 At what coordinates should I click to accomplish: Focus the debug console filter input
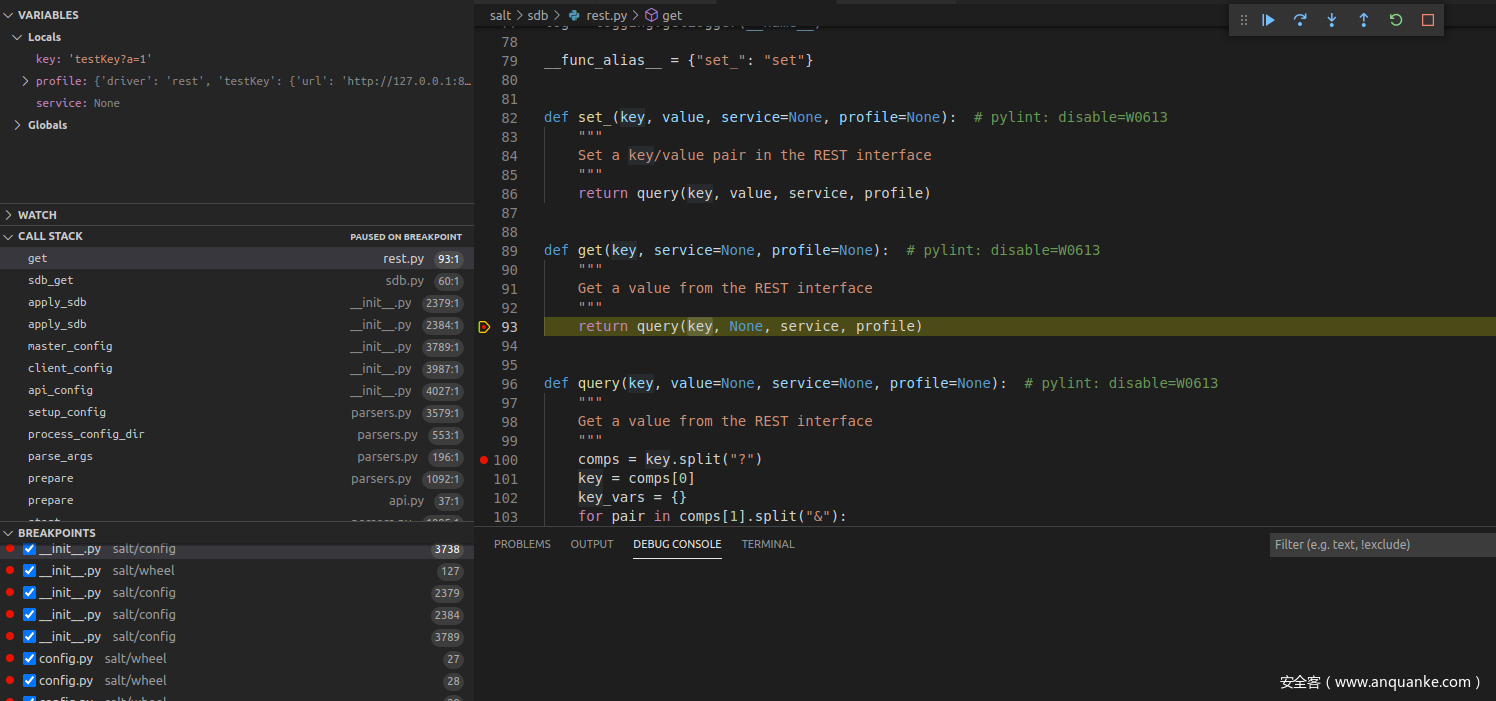[1380, 545]
